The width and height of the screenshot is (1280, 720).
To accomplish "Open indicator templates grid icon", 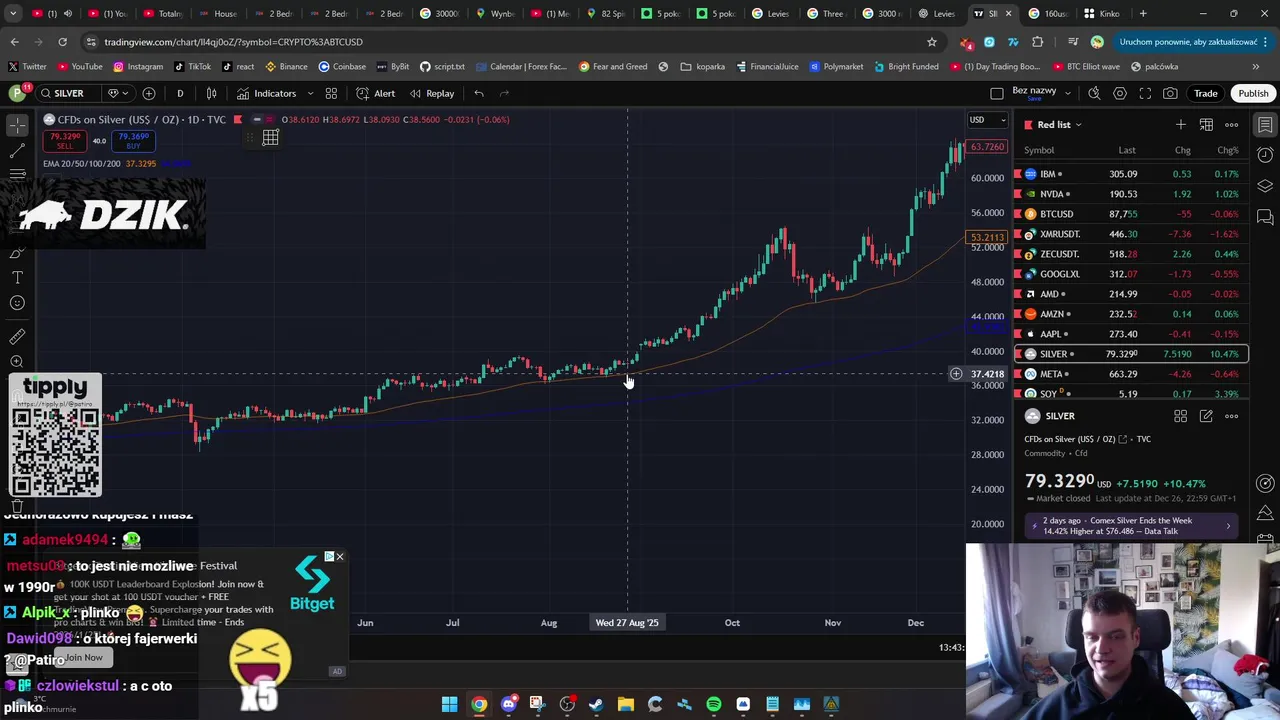I will [333, 93].
